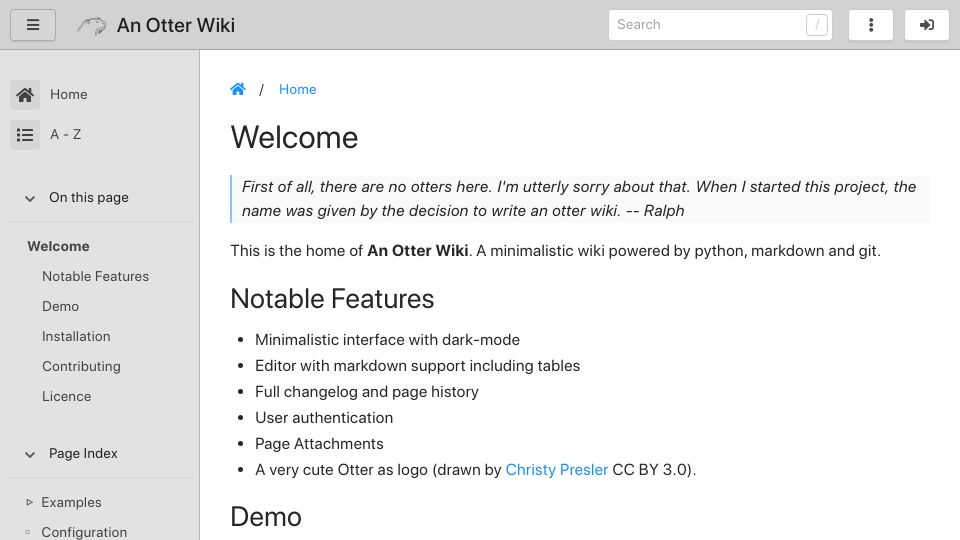This screenshot has width=960, height=540.
Task: Click the login arrow icon button
Action: (x=927, y=25)
